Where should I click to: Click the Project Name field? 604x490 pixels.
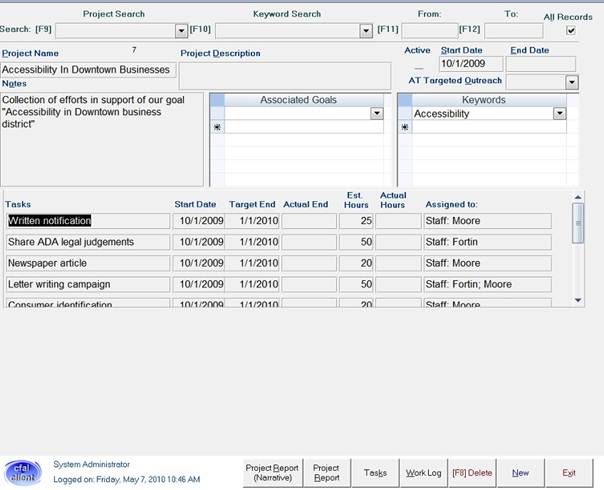pos(88,70)
